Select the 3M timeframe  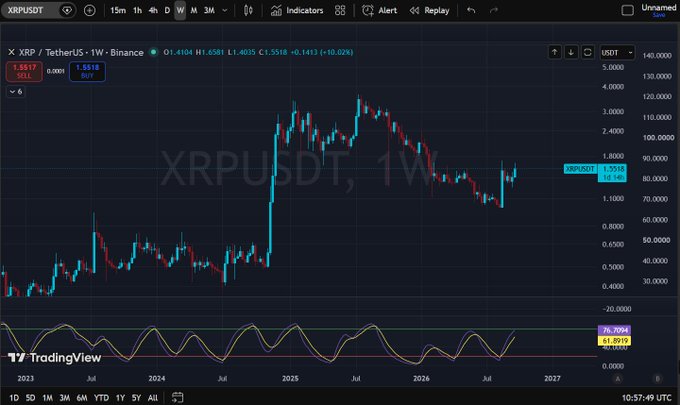(x=209, y=10)
